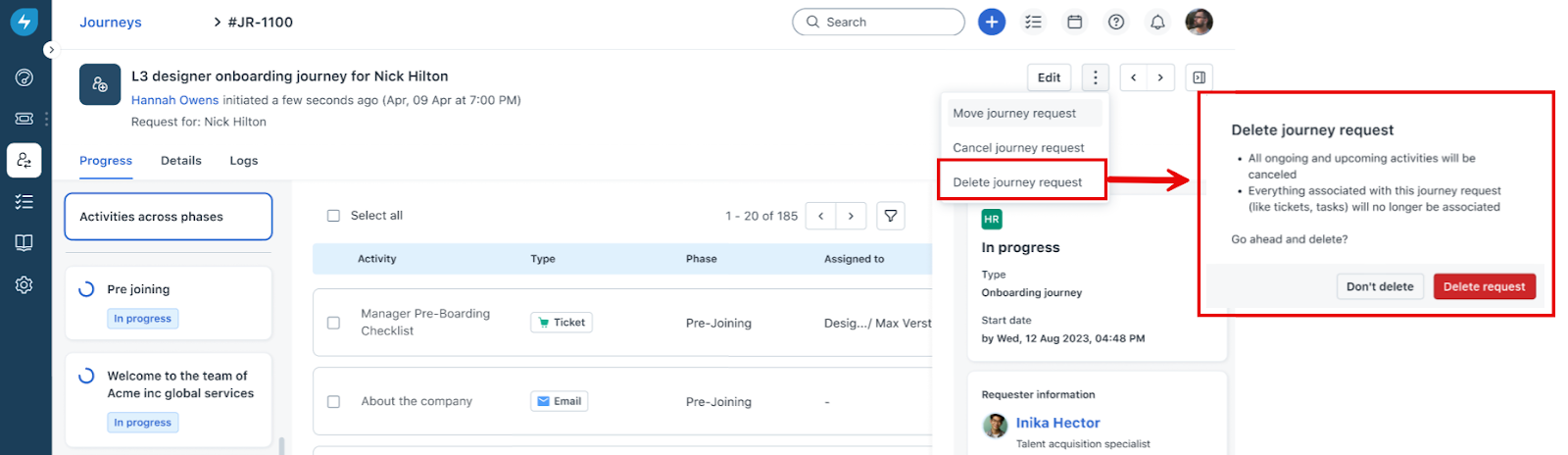The width and height of the screenshot is (1568, 455).
Task: Click the Email type badge
Action: (560, 401)
